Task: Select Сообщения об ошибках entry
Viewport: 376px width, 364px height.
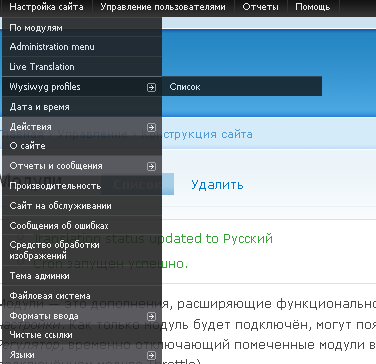Action: (82, 226)
